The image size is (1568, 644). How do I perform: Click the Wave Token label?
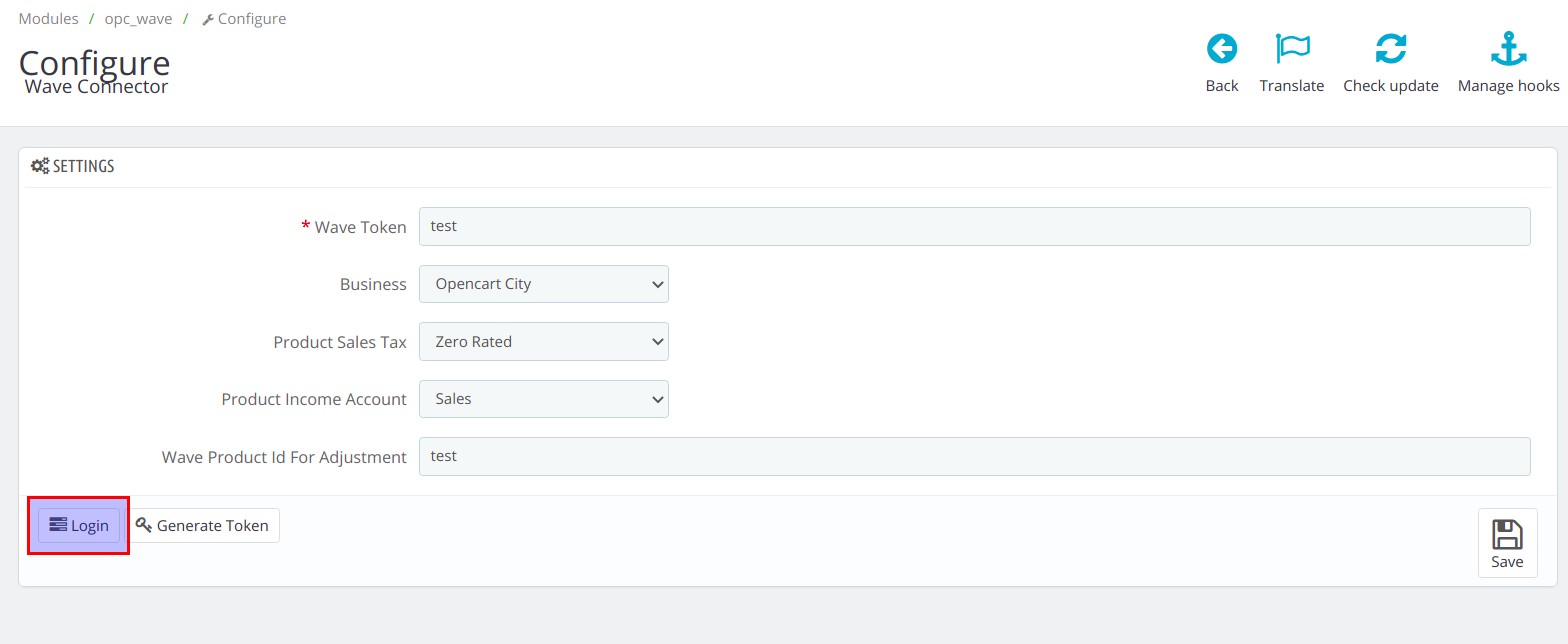click(360, 227)
